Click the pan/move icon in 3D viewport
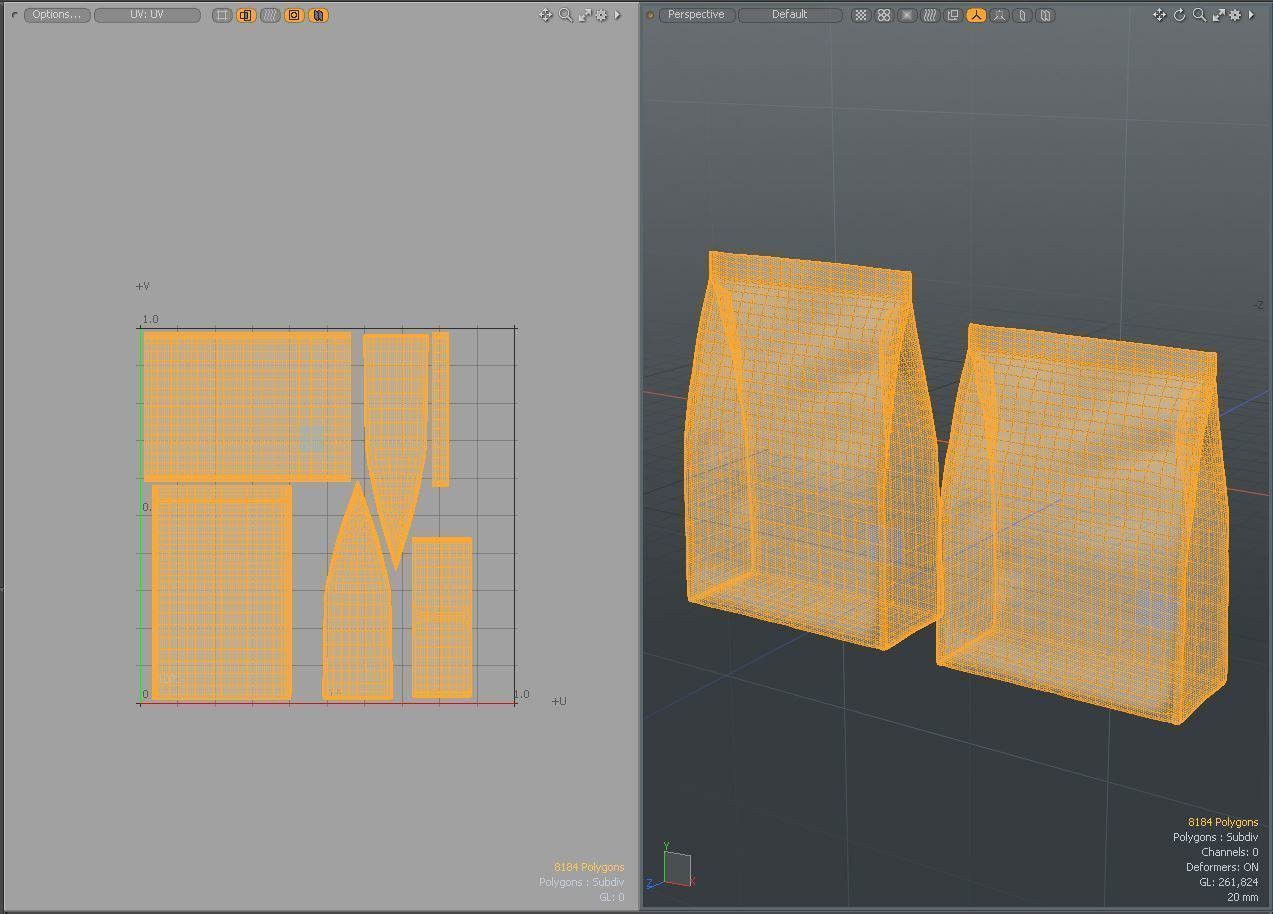Screen dimensions: 1273x914 coord(1160,15)
